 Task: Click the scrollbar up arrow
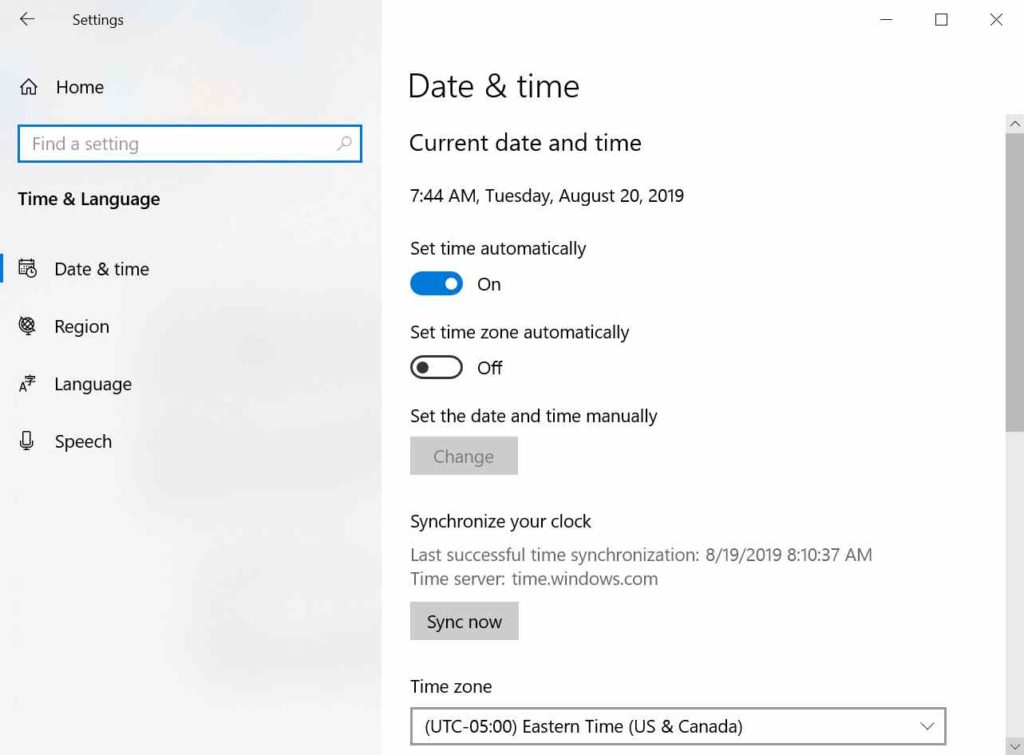point(1014,123)
